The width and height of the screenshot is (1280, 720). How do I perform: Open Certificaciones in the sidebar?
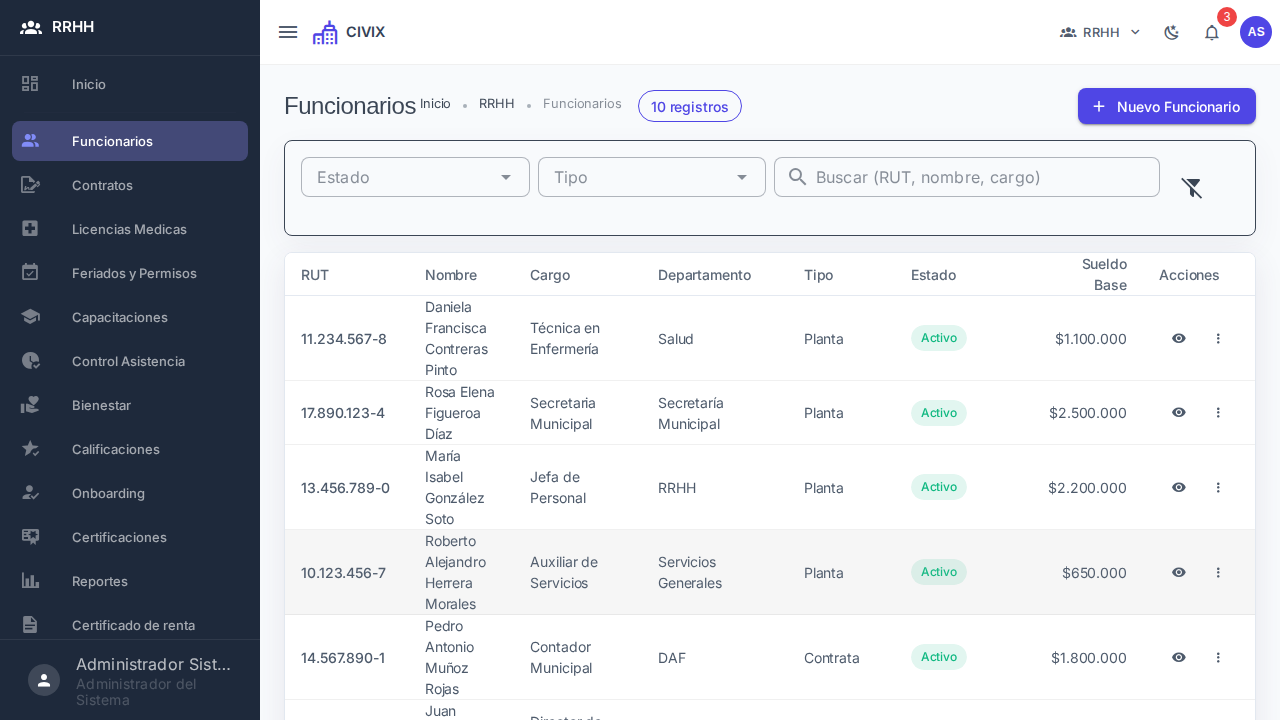click(x=130, y=537)
